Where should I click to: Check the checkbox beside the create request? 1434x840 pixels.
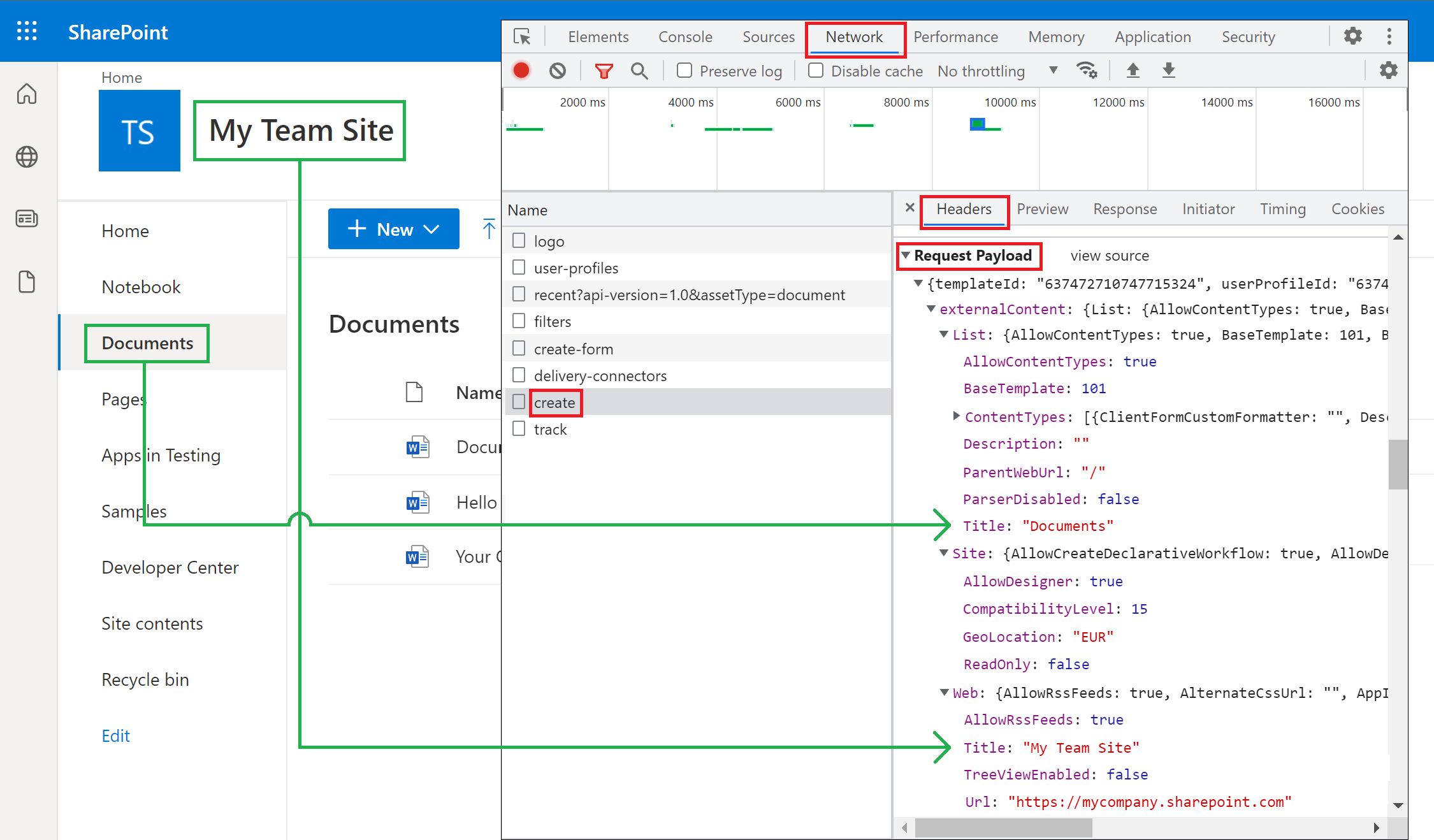point(518,402)
